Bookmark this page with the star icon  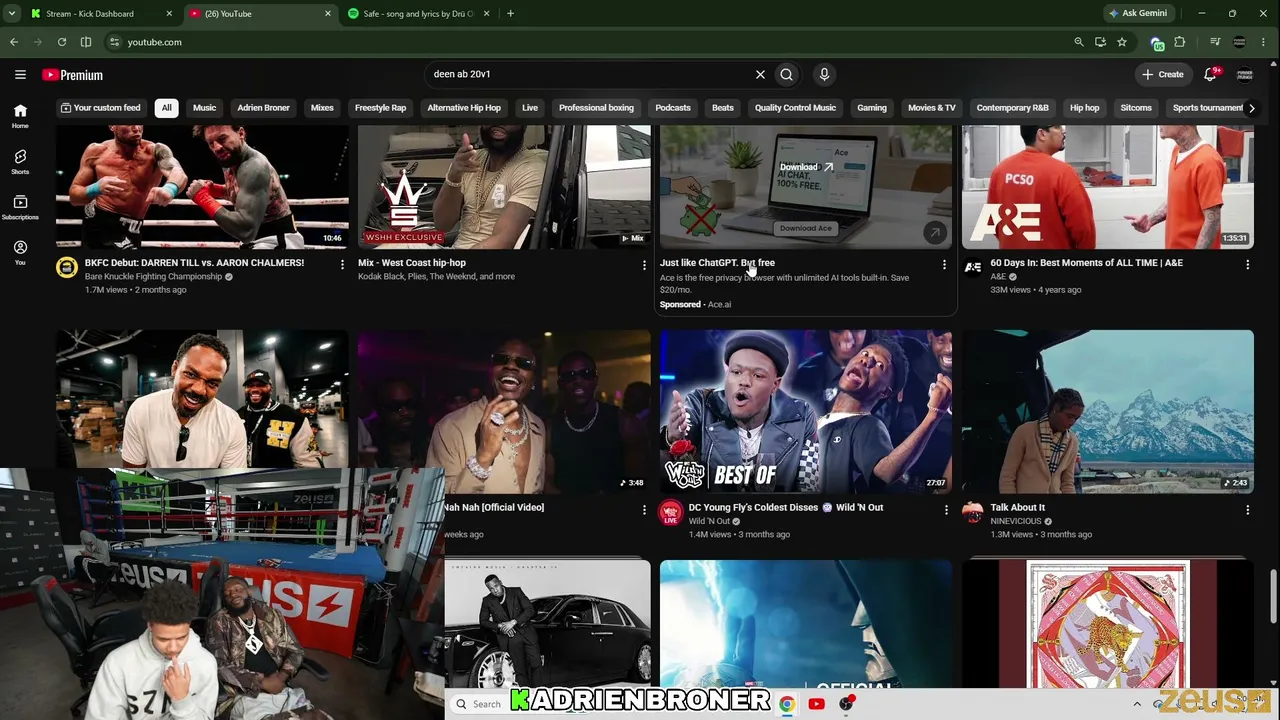[x=1122, y=42]
